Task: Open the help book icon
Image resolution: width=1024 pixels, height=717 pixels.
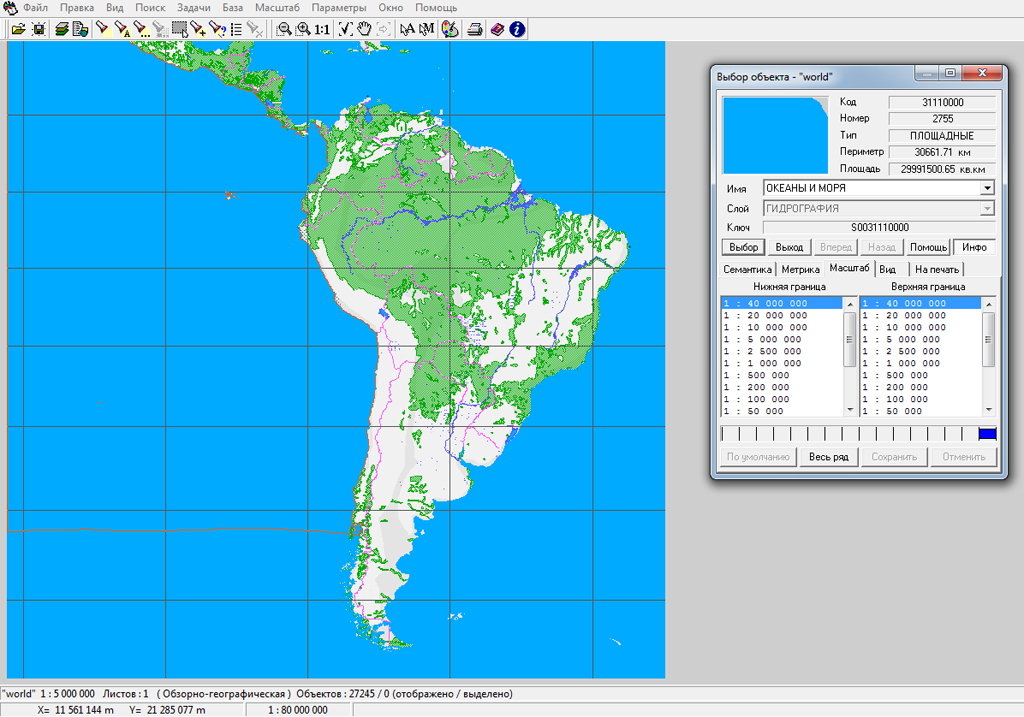Action: [x=498, y=29]
